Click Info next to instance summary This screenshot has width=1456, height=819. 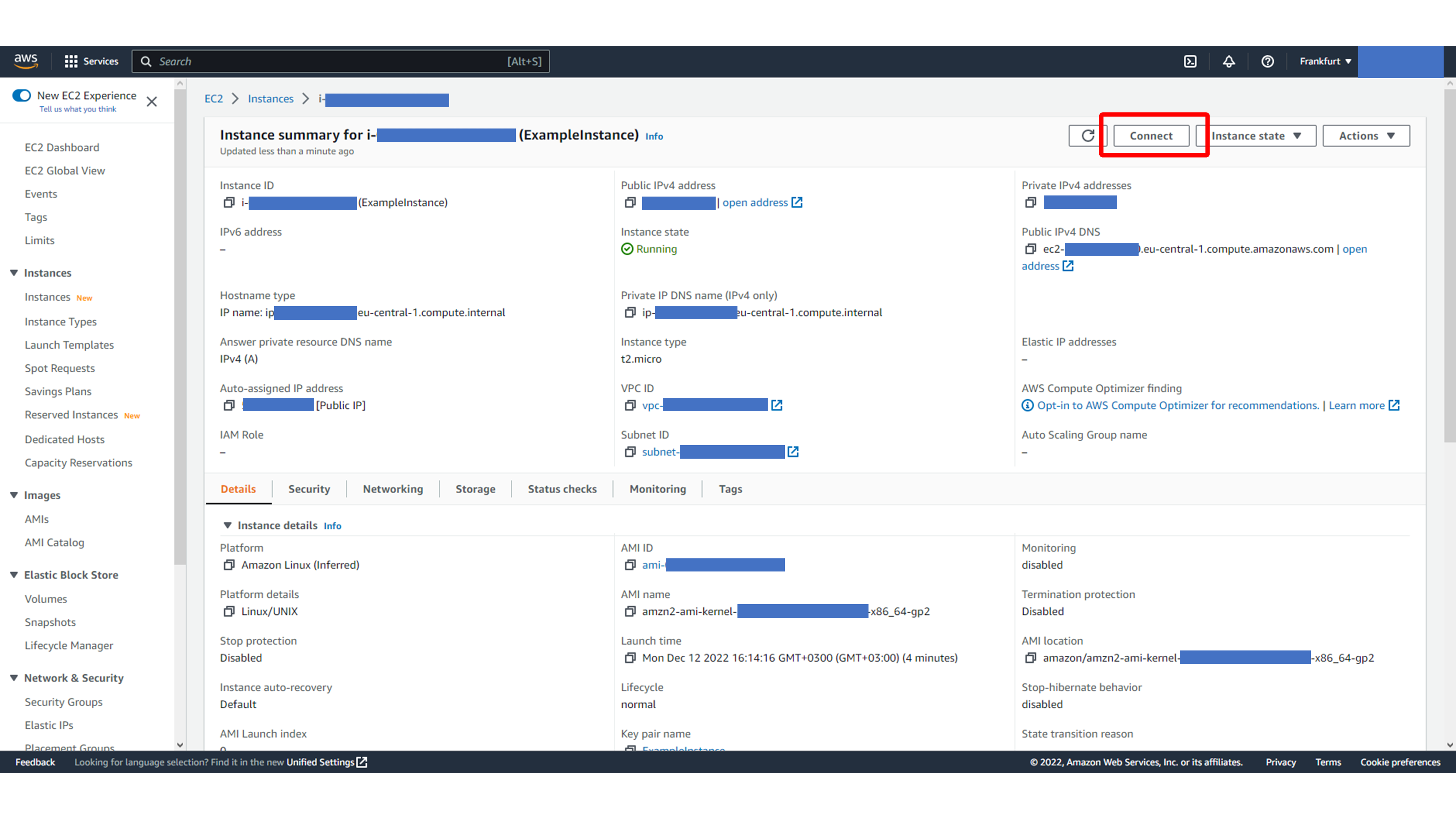(x=654, y=136)
